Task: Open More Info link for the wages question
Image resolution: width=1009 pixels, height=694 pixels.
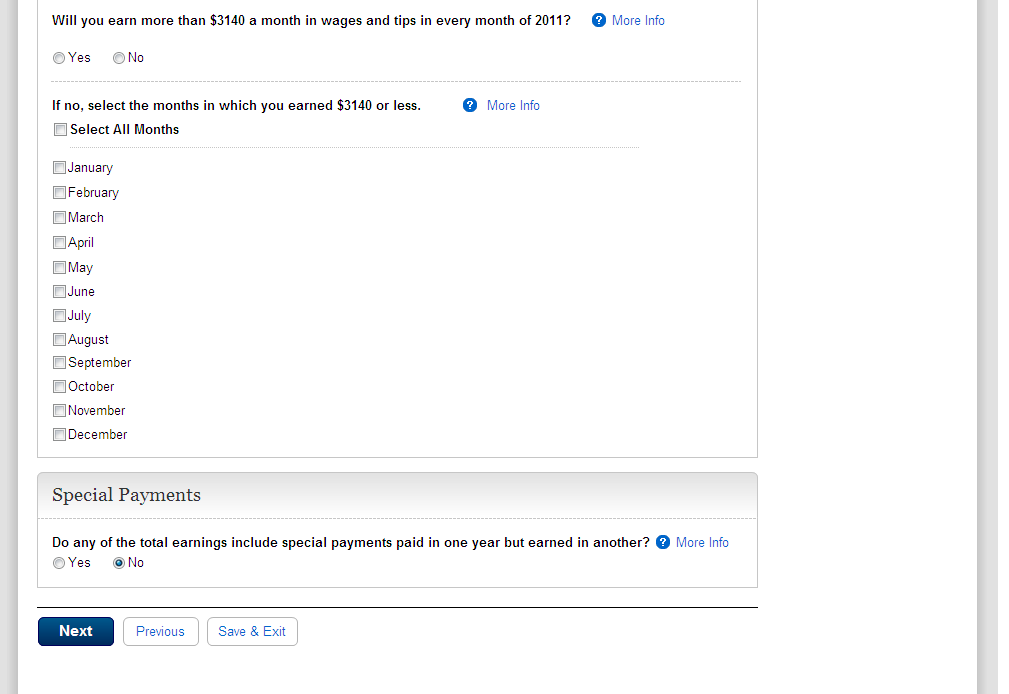Action: tap(638, 20)
